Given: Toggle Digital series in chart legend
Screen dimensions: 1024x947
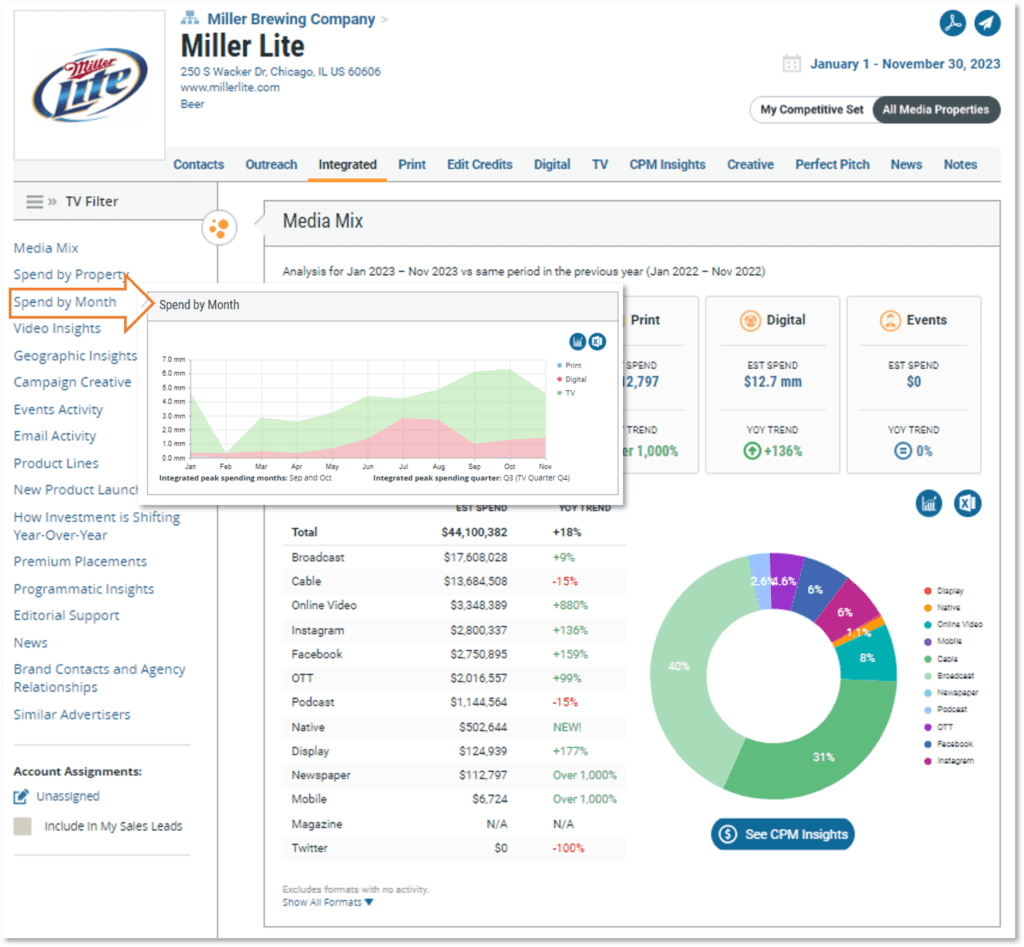Looking at the screenshot, I should point(571,379).
